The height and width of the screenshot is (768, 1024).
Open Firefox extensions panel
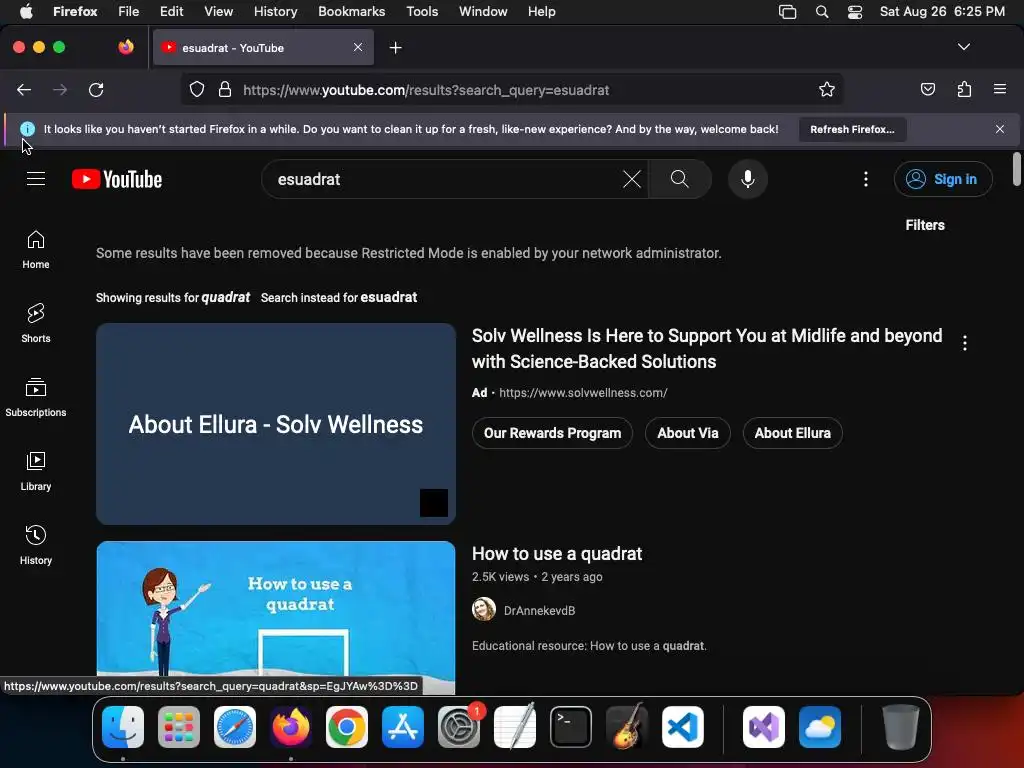tap(964, 89)
